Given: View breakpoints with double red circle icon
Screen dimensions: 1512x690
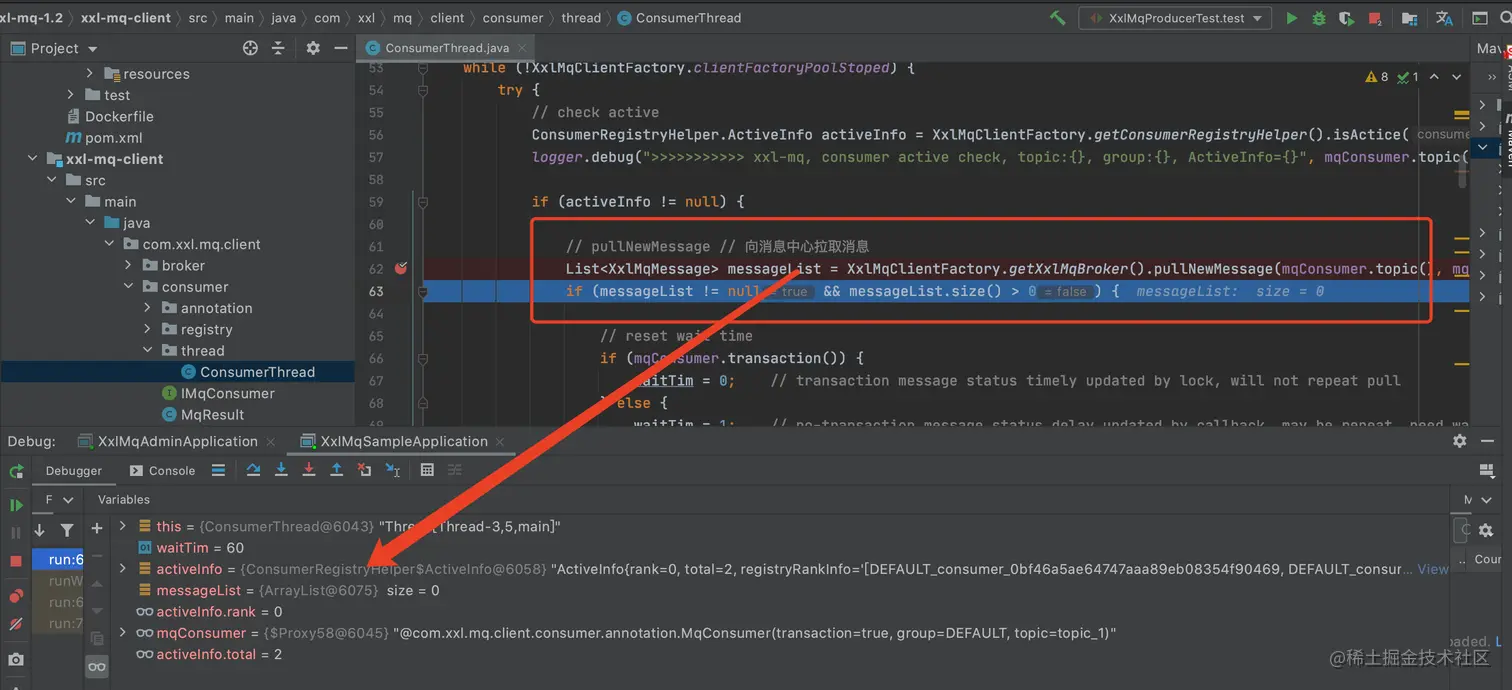Looking at the screenshot, I should coord(16,596).
